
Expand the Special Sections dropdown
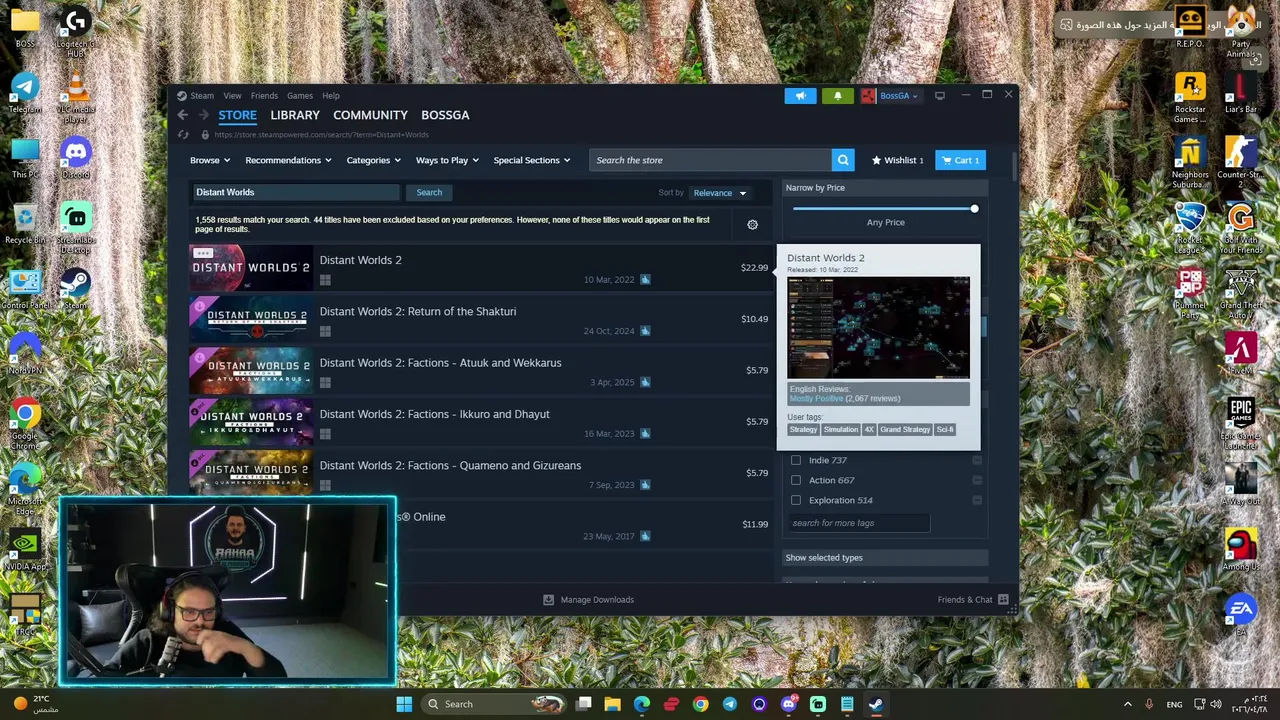(x=531, y=160)
